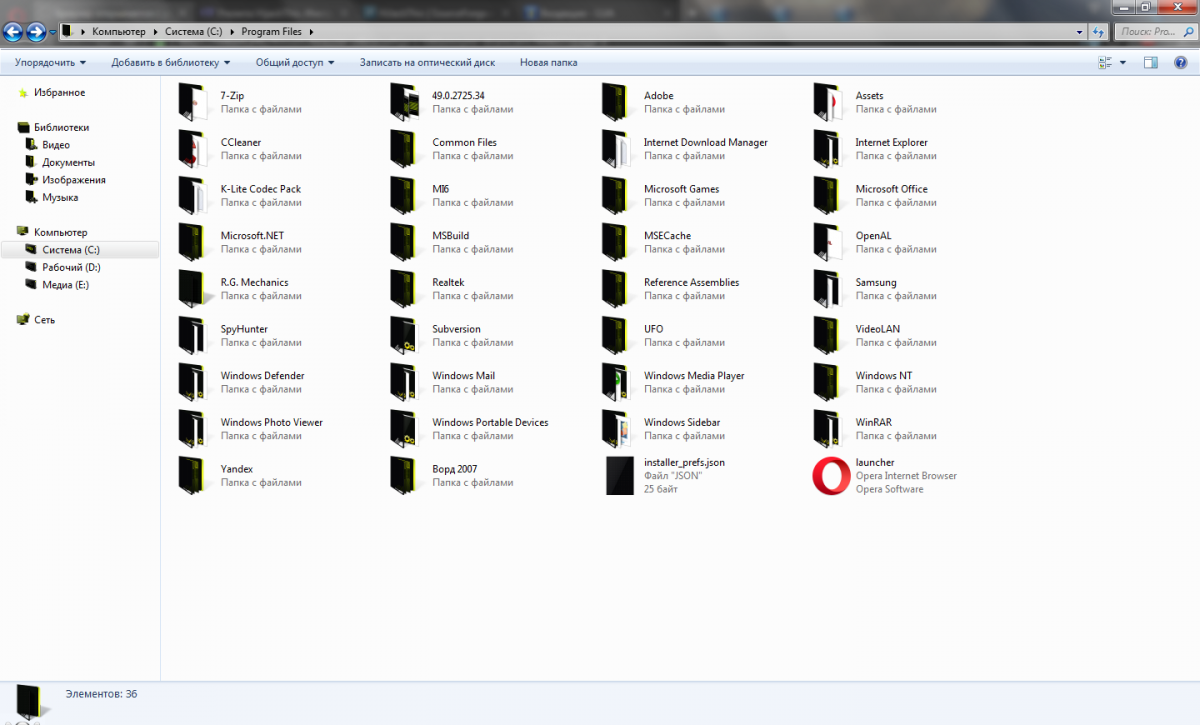Viewport: 1200px width, 725px height.
Task: Select the WinRAR folder icon
Action: click(827, 429)
